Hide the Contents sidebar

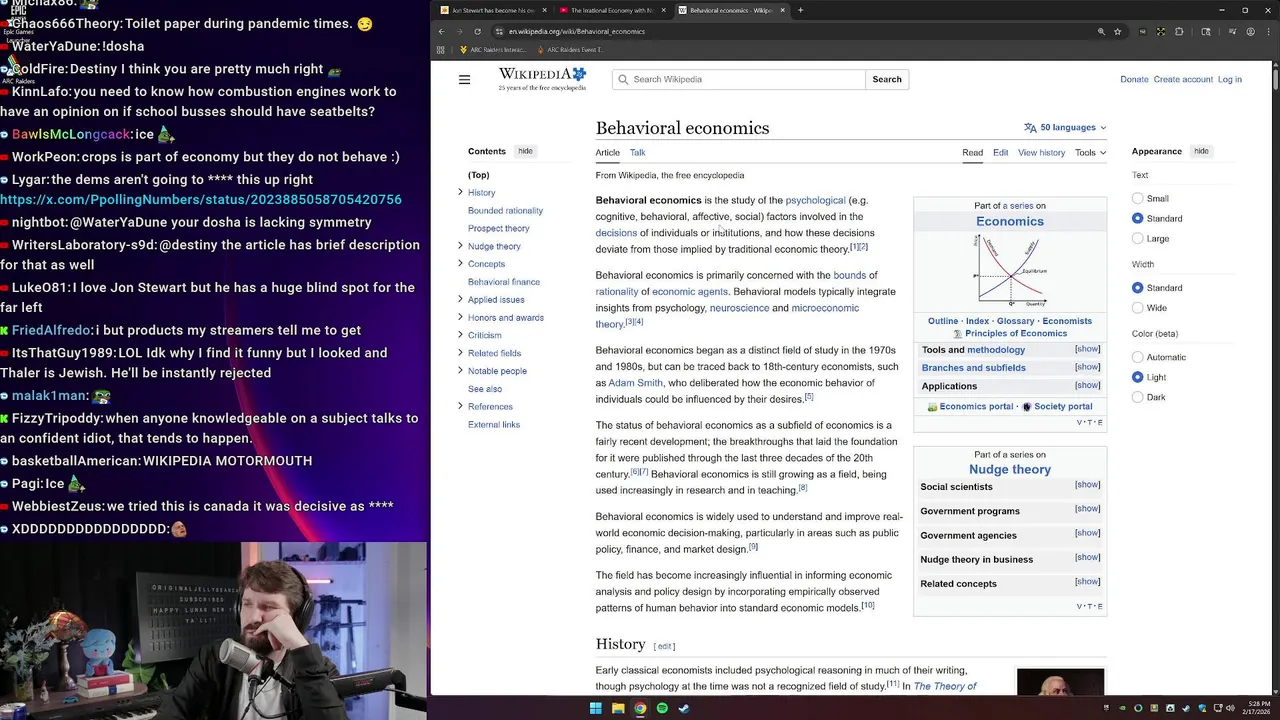tap(525, 151)
